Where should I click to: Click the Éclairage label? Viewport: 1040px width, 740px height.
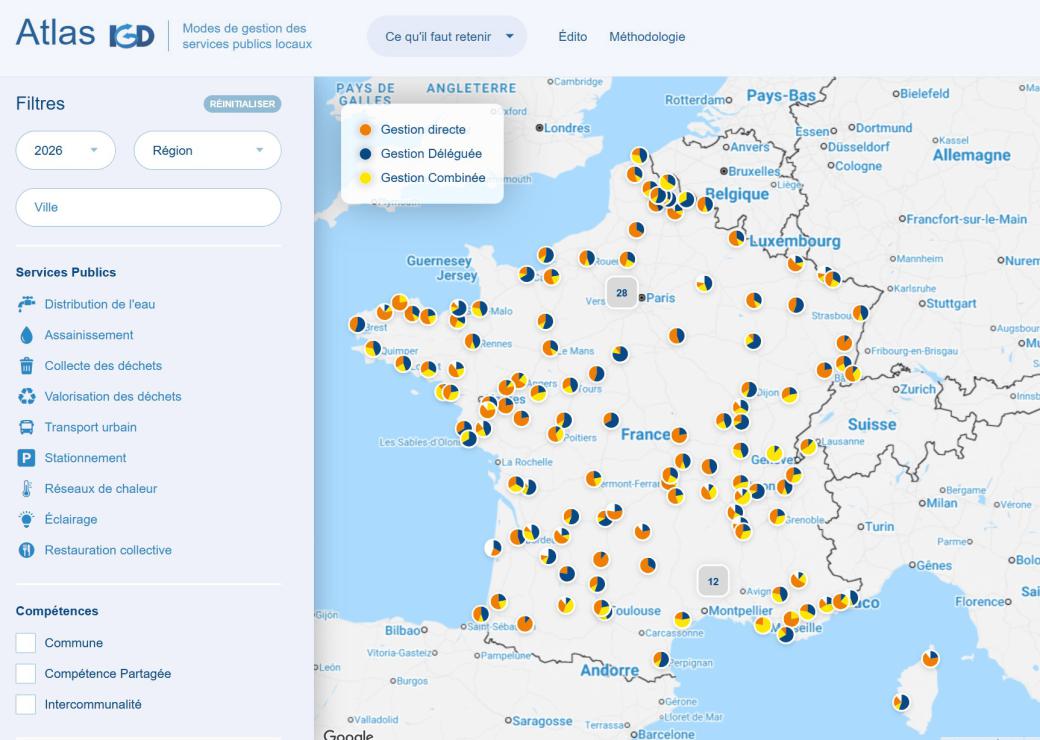click(71, 519)
